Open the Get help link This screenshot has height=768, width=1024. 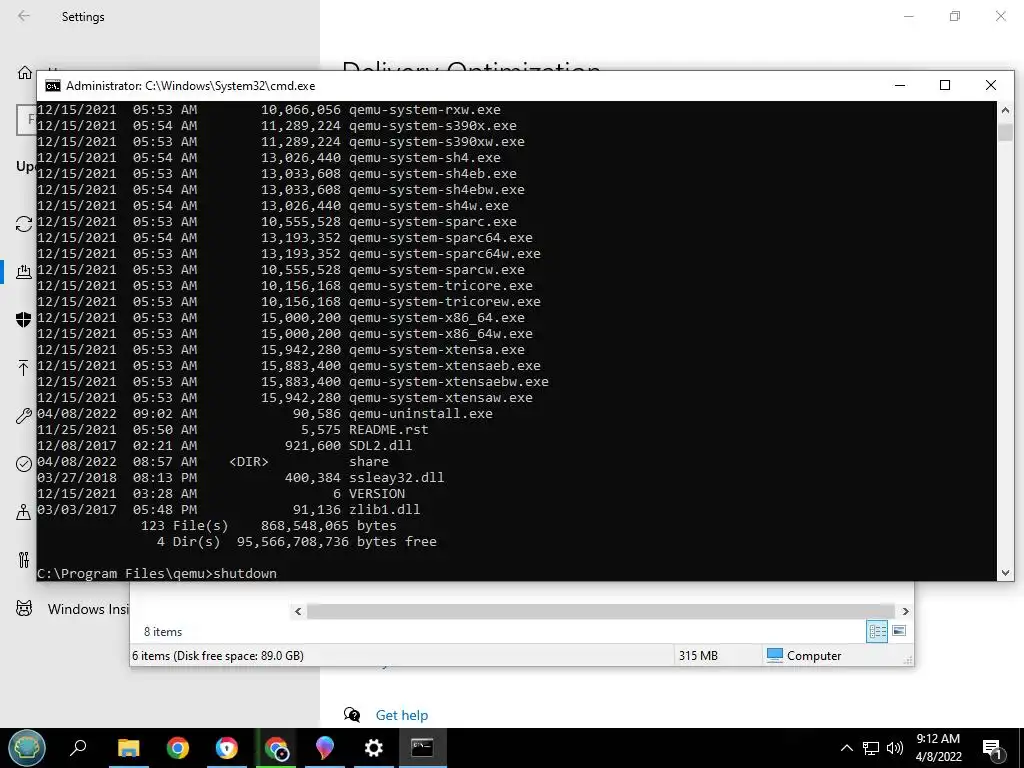[402, 715]
